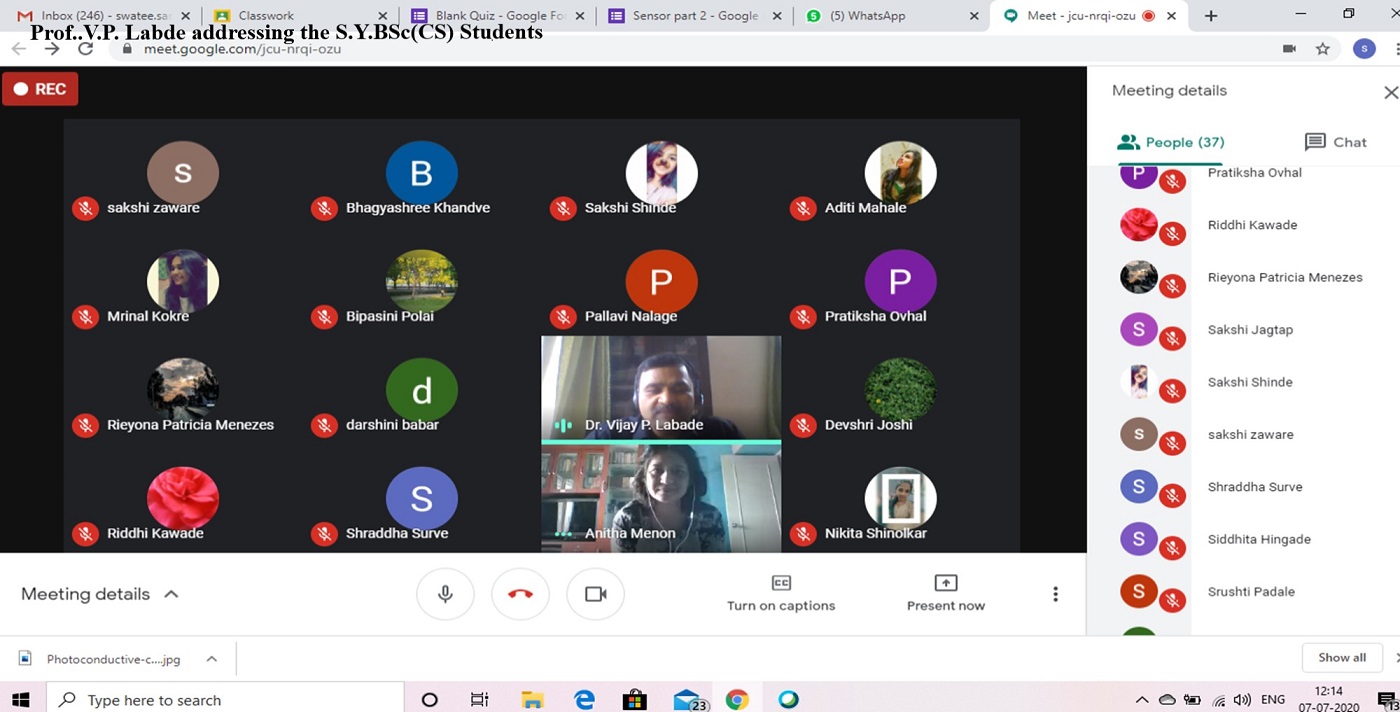1400x712 pixels.
Task: Switch to the Chat tab
Action: [x=1335, y=142]
